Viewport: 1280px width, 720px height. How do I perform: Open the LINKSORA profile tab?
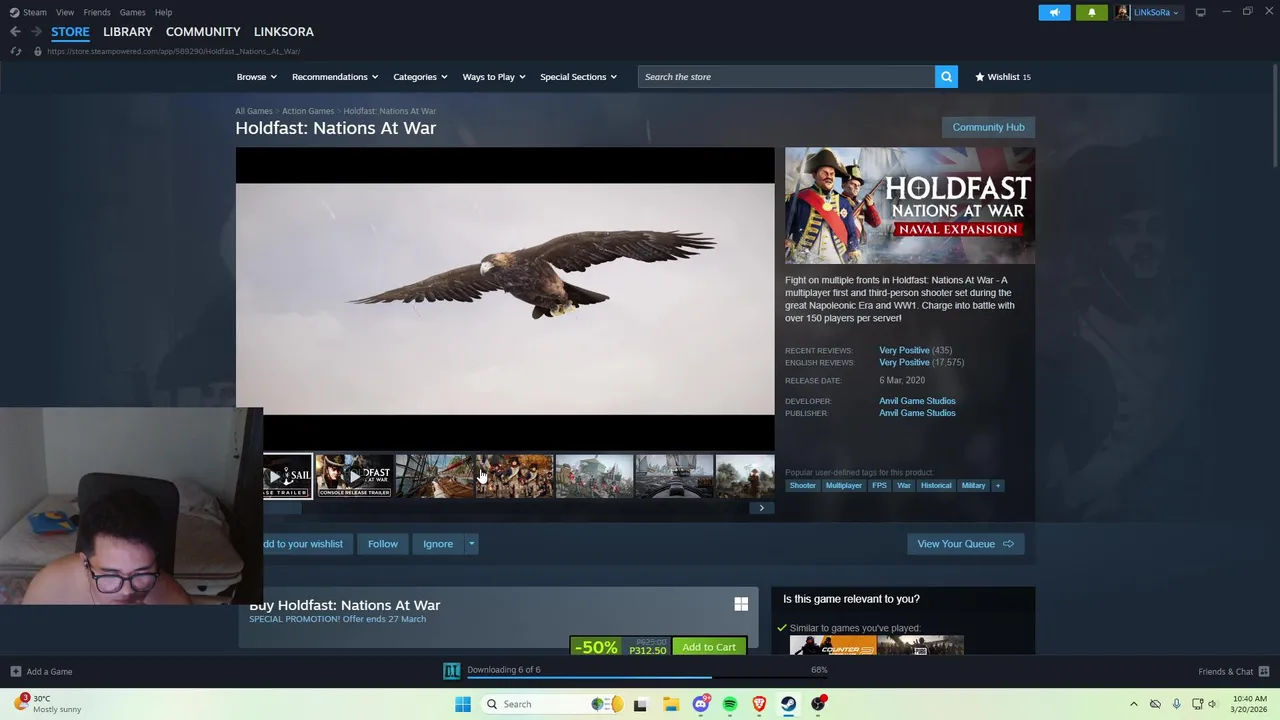[x=284, y=32]
